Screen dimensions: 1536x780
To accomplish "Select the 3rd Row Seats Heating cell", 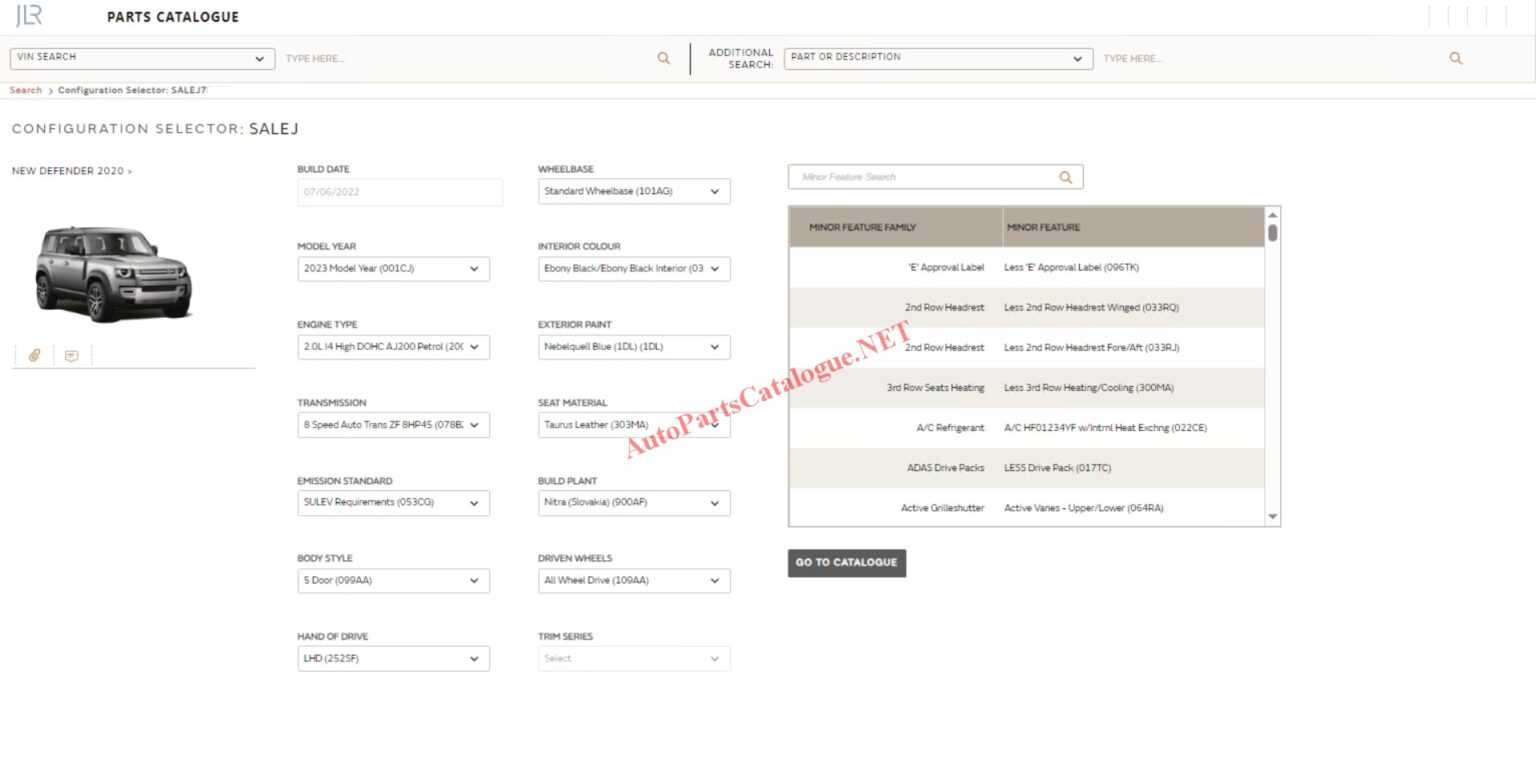I will click(x=935, y=388).
